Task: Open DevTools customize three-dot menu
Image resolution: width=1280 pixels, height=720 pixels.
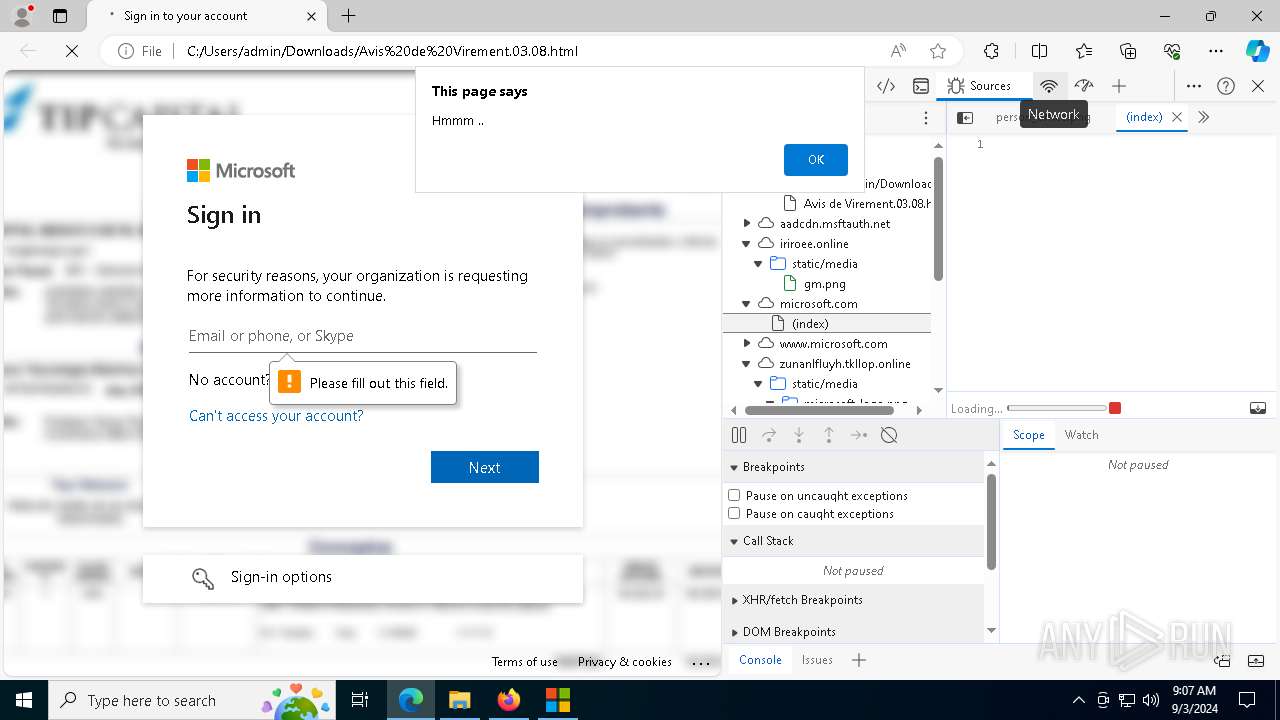Action: coord(1194,86)
